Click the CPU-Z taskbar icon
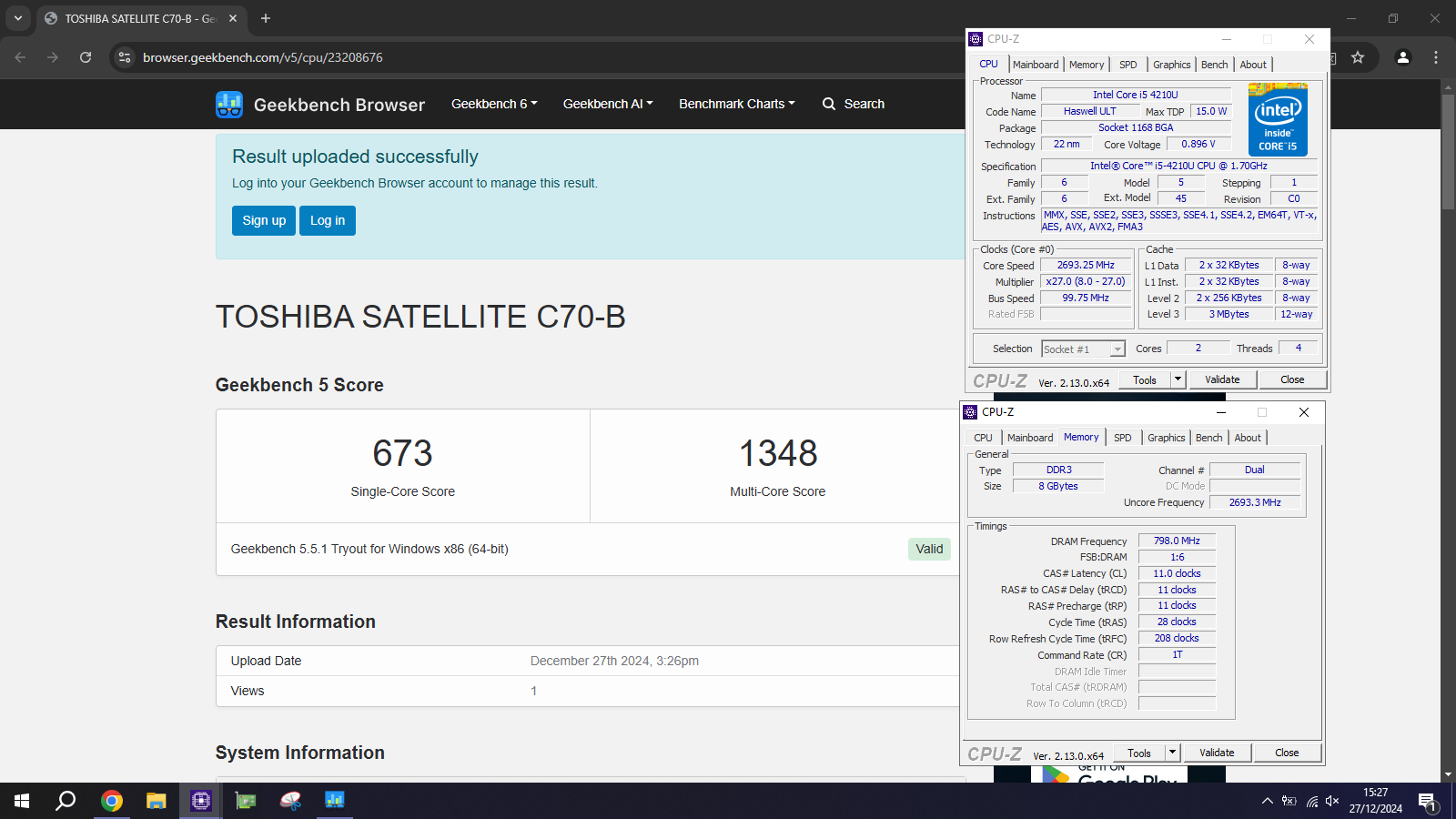Screen dimensions: 1456x819 [x=201, y=801]
